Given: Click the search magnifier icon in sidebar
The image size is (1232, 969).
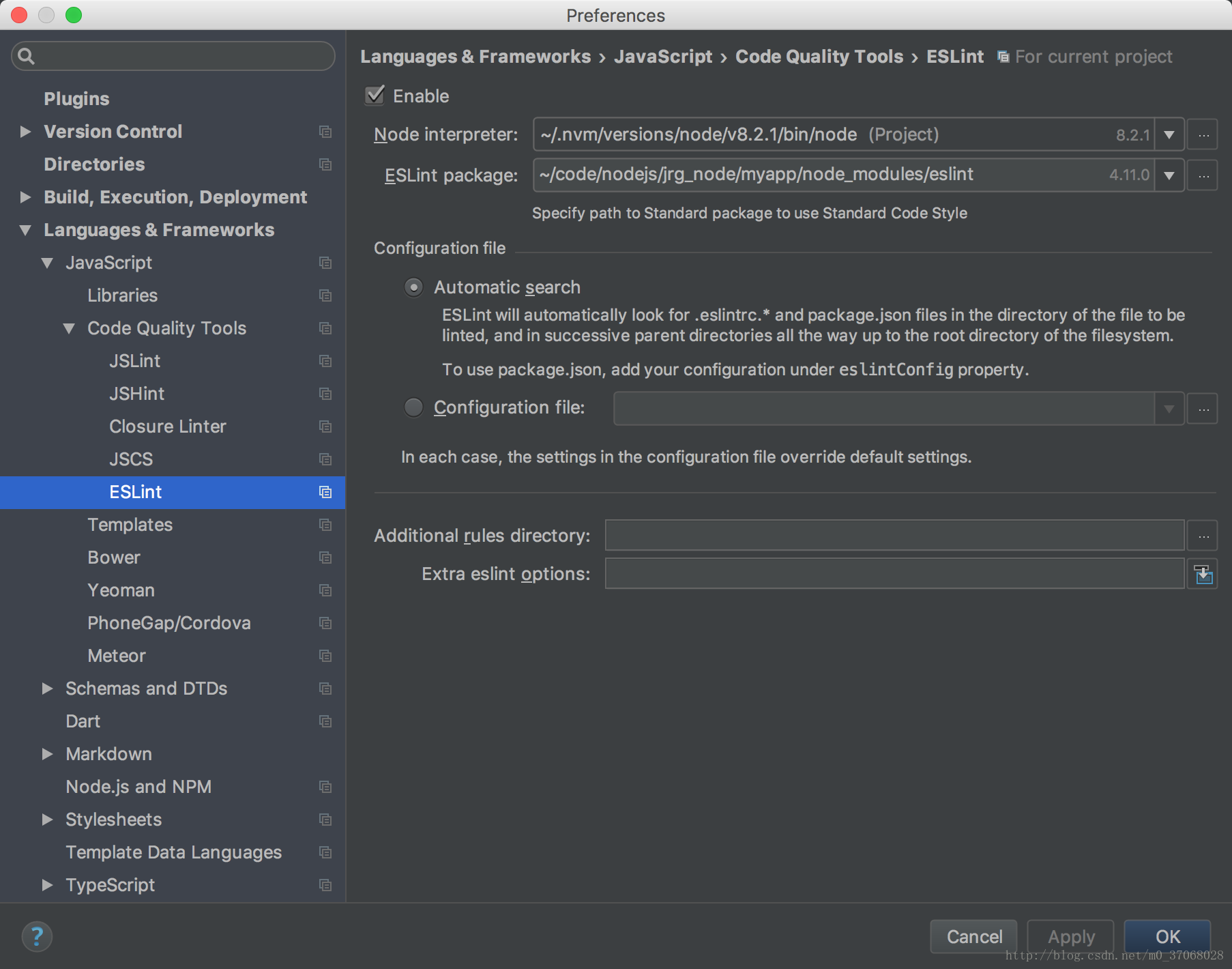Looking at the screenshot, I should (26, 56).
